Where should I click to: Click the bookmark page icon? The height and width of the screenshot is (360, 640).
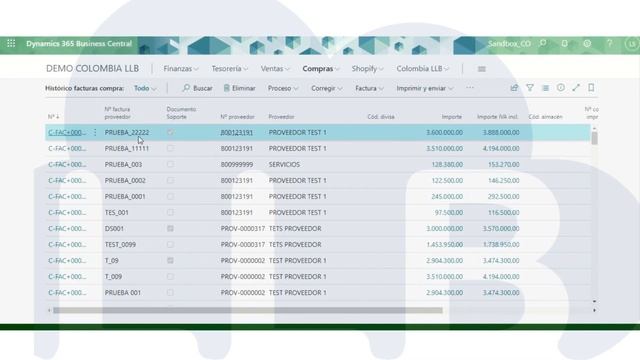click(x=591, y=88)
